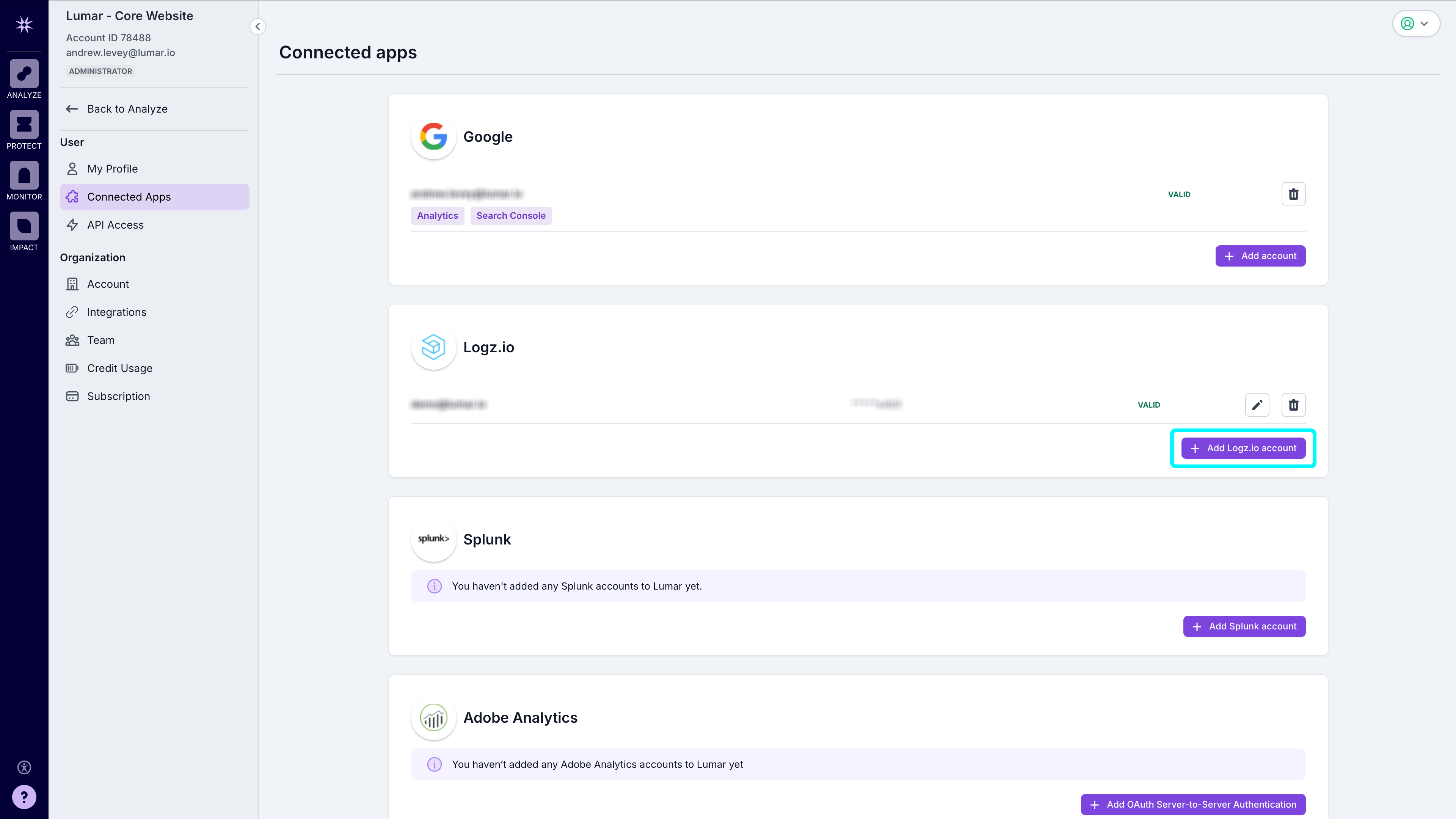Open the API Access page
Image resolution: width=1456 pixels, height=819 pixels.
coord(115,224)
